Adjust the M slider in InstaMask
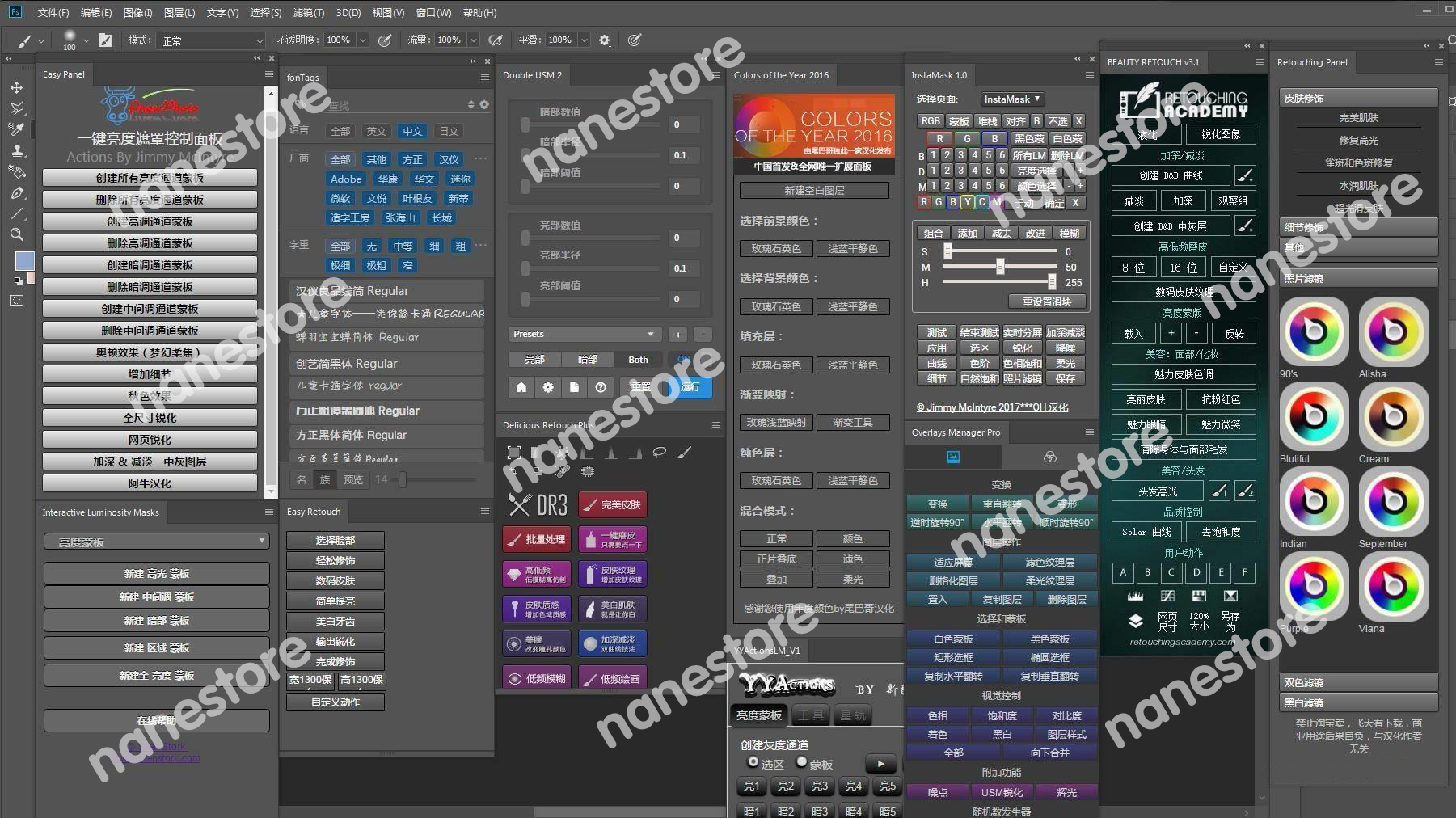The height and width of the screenshot is (818, 1456). [x=1000, y=267]
